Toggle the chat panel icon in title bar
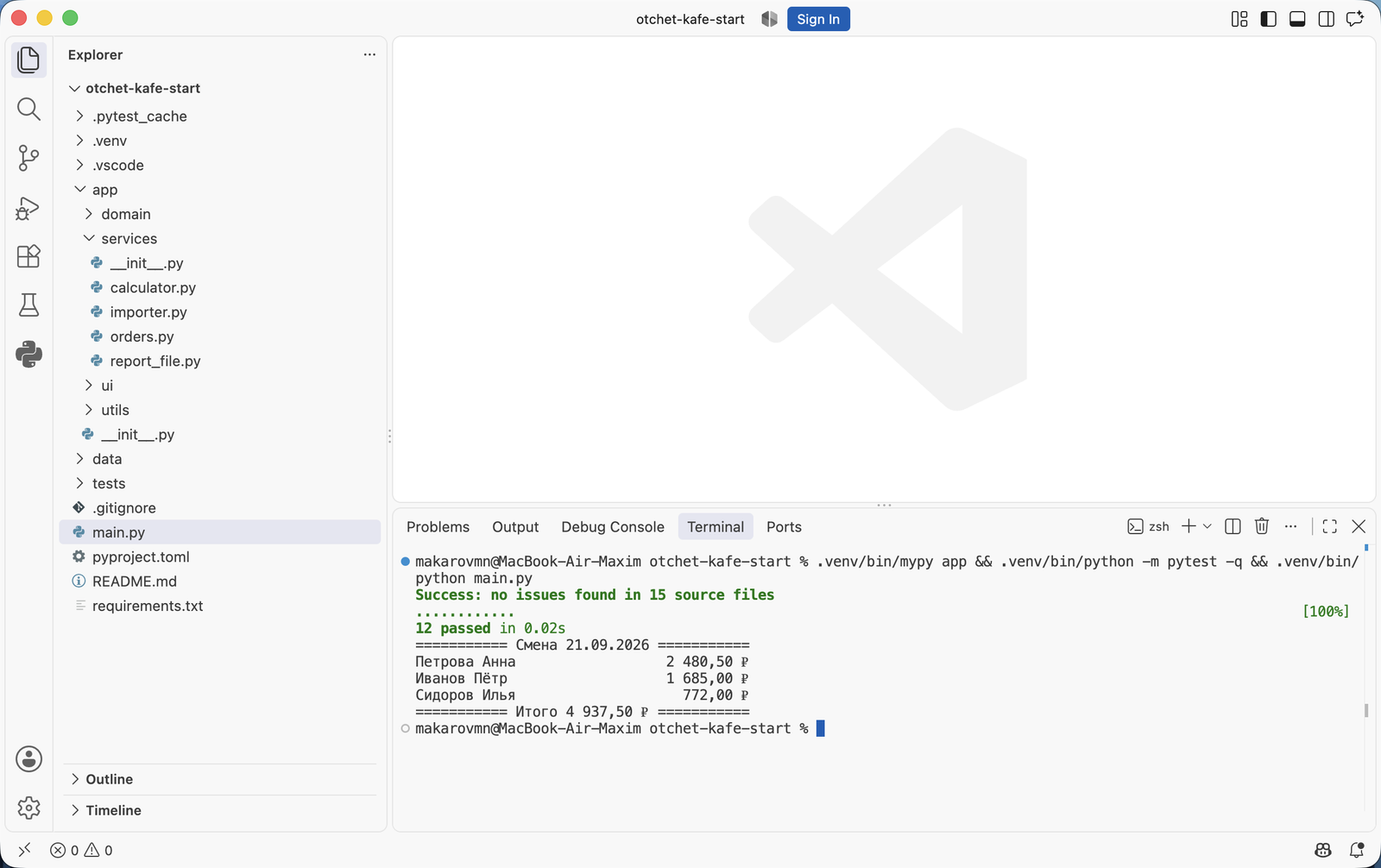1381x868 pixels. click(x=1355, y=19)
